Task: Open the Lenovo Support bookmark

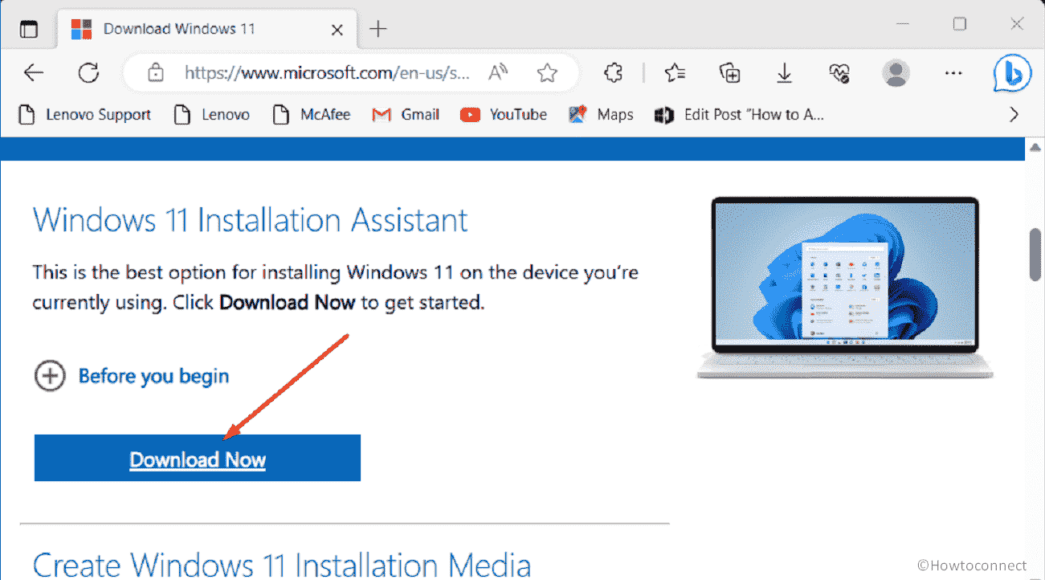Action: [85, 115]
